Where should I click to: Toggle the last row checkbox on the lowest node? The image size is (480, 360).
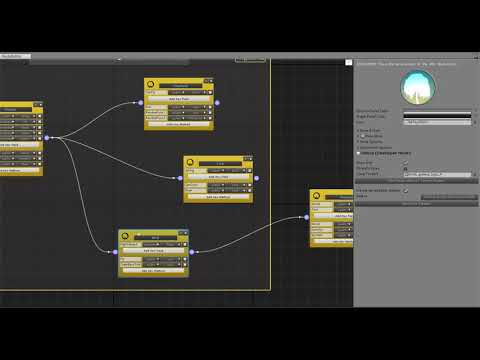[185, 264]
